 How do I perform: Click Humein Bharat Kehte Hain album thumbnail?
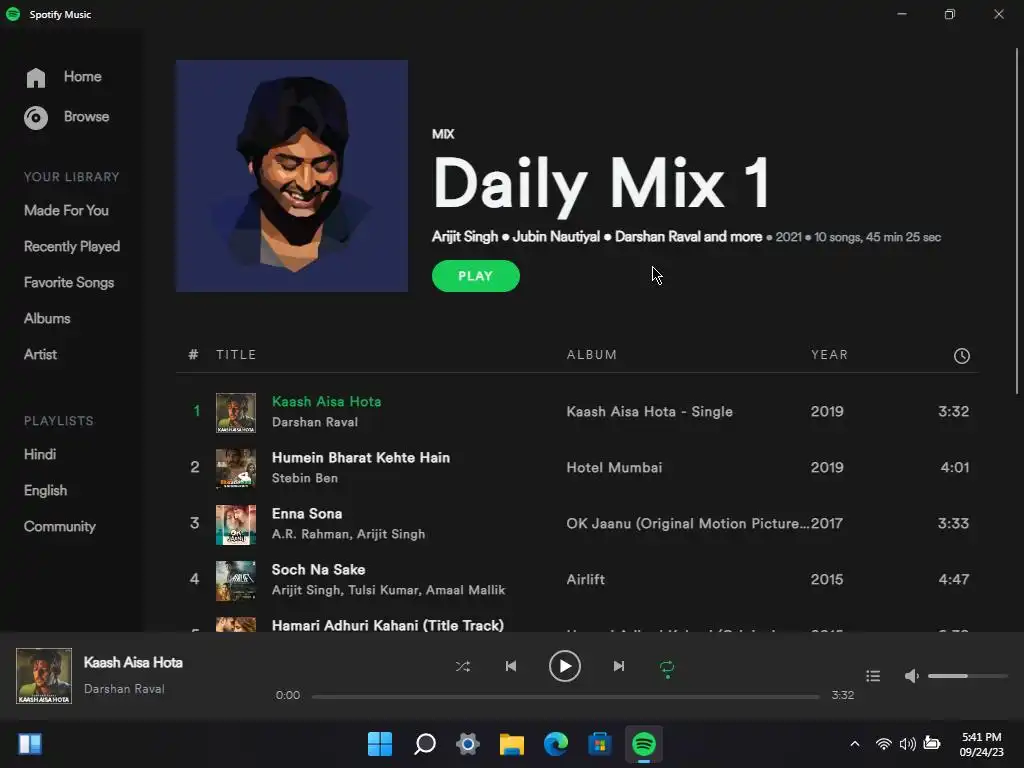pyautogui.click(x=236, y=468)
